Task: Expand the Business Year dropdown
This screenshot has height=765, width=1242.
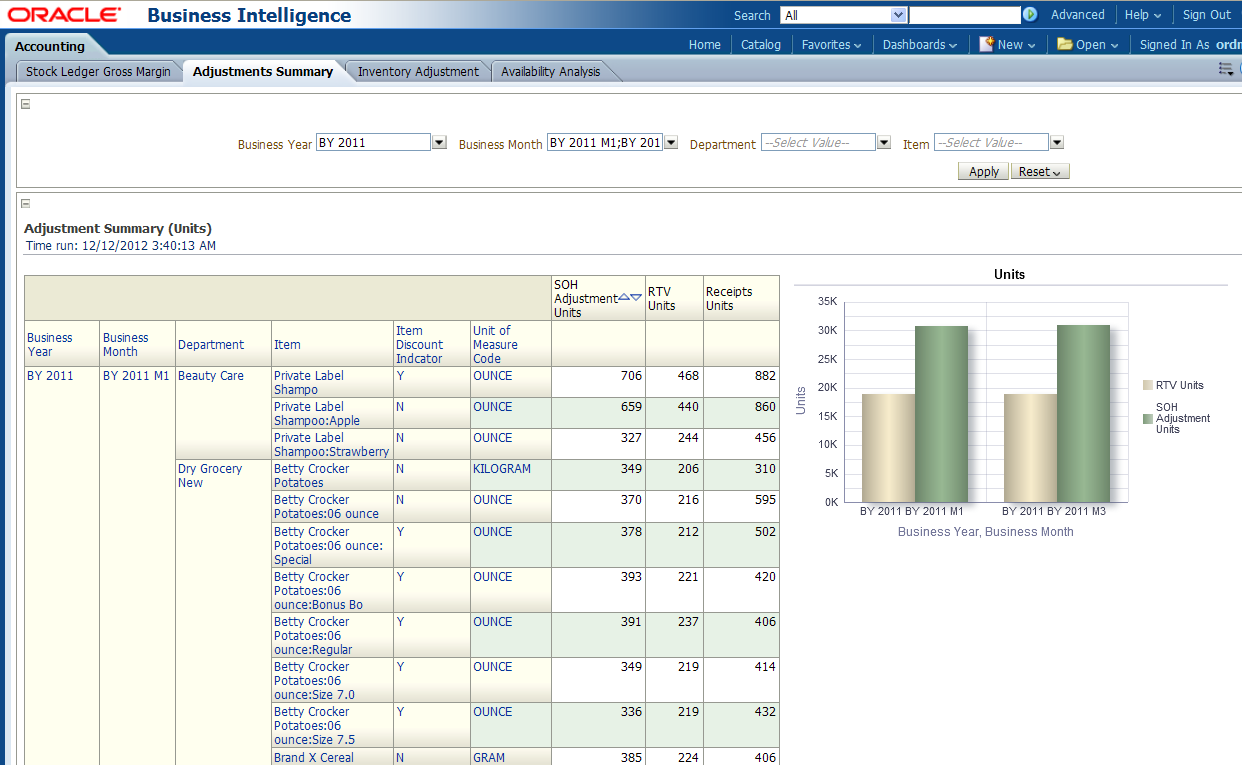Action: pyautogui.click(x=439, y=143)
